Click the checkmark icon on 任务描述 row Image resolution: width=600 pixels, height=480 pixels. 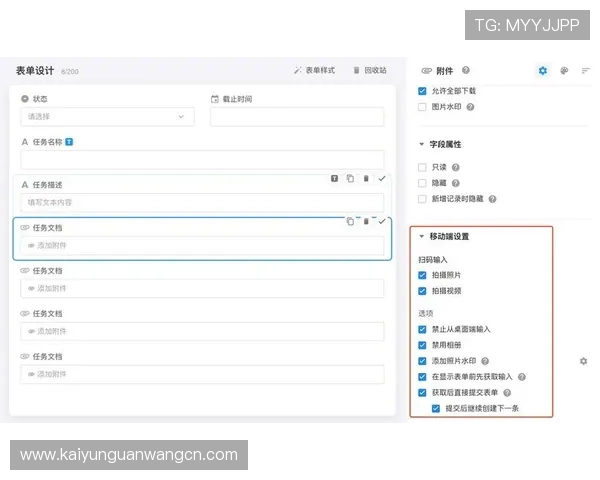click(x=382, y=178)
